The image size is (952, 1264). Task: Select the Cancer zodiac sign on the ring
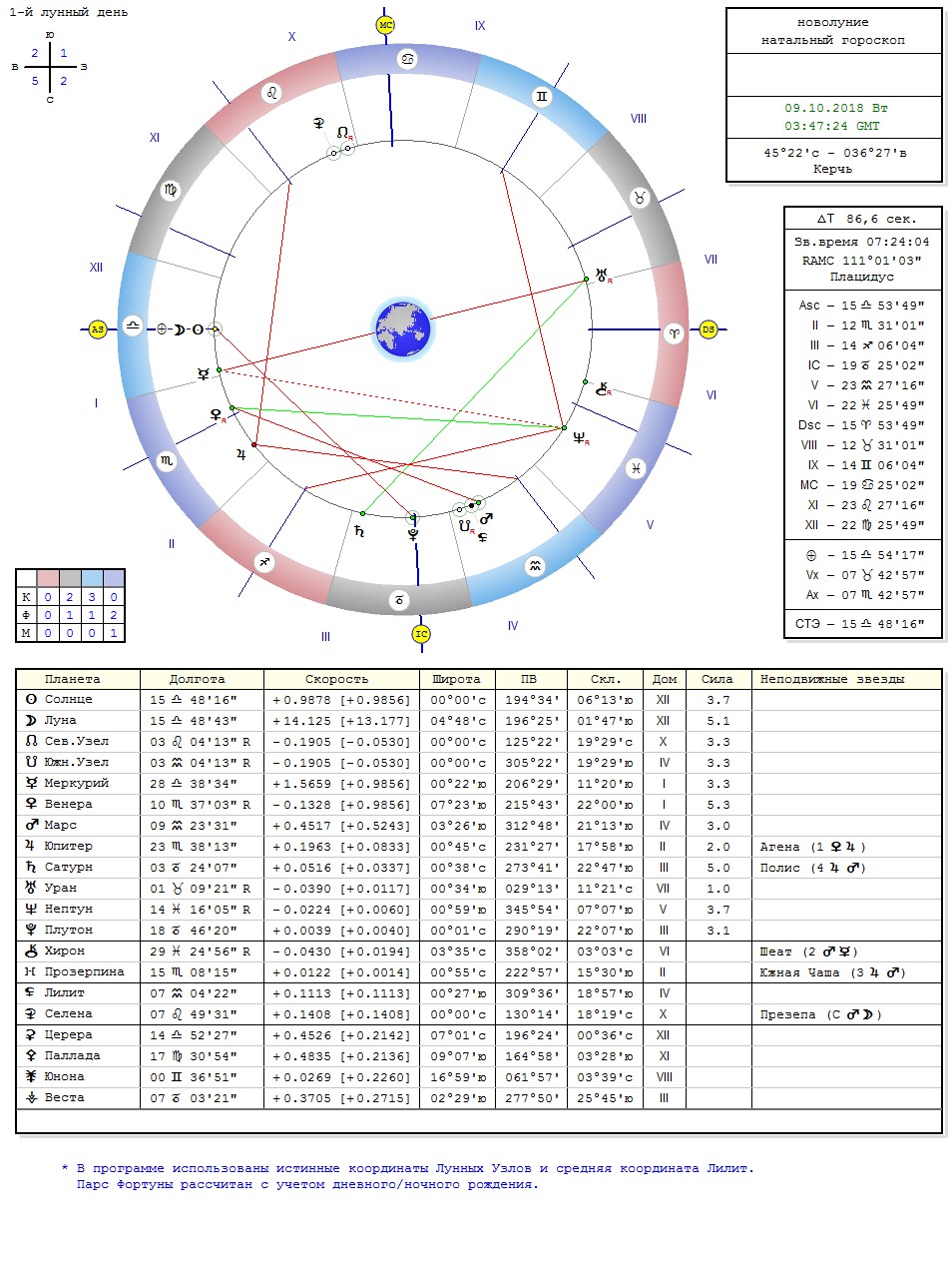408,59
